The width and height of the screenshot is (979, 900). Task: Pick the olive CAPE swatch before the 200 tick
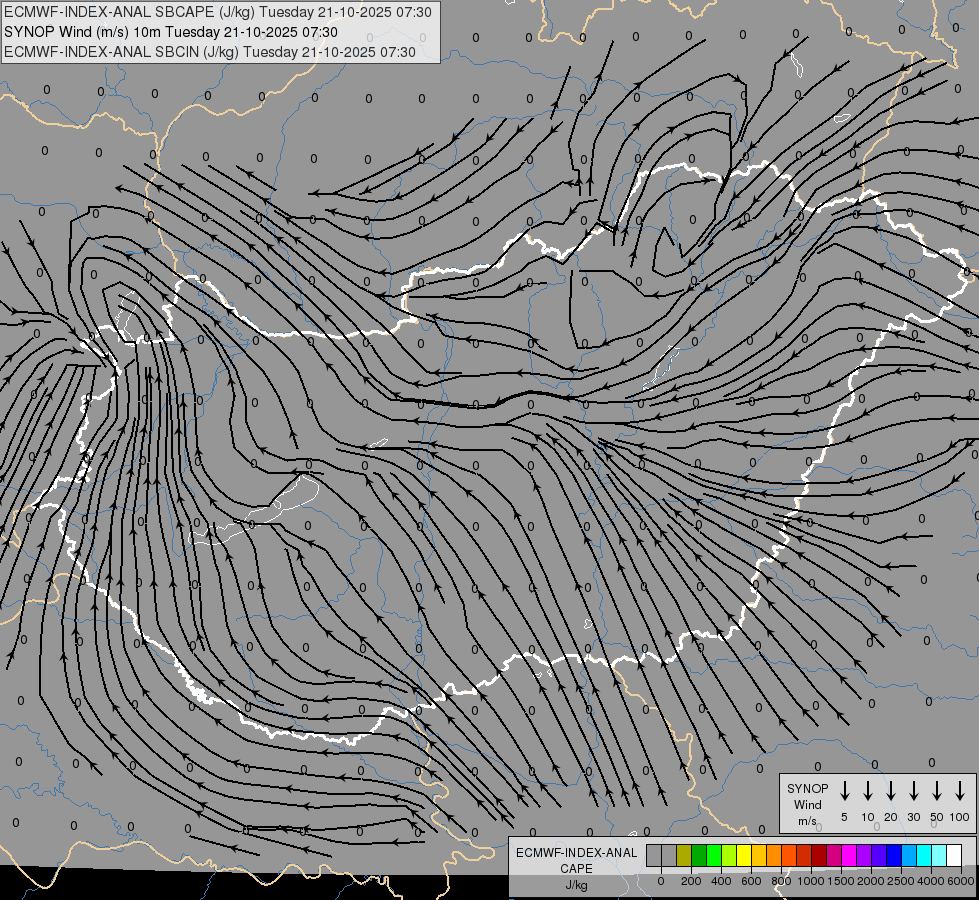tap(684, 856)
